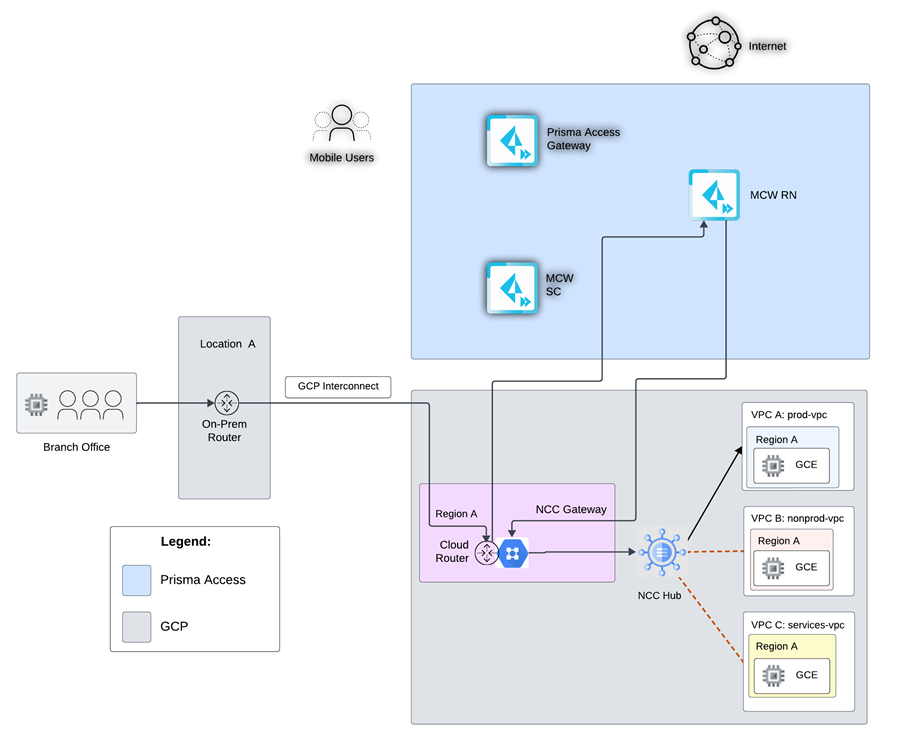This screenshot has width=900, height=741.
Task: Click the Prisma Access legend color swatch
Action: [137, 580]
